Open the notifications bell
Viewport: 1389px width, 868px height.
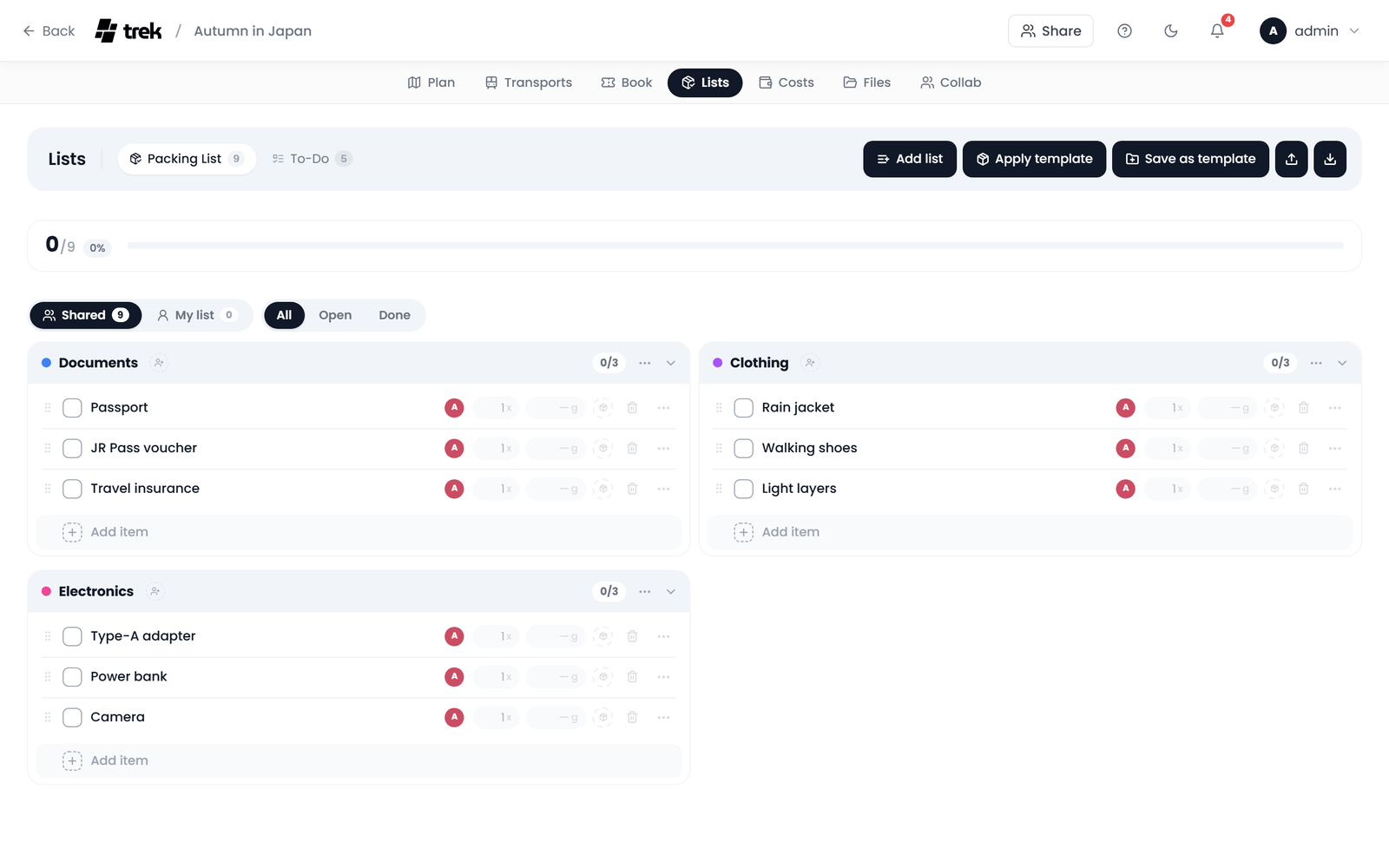[1217, 31]
